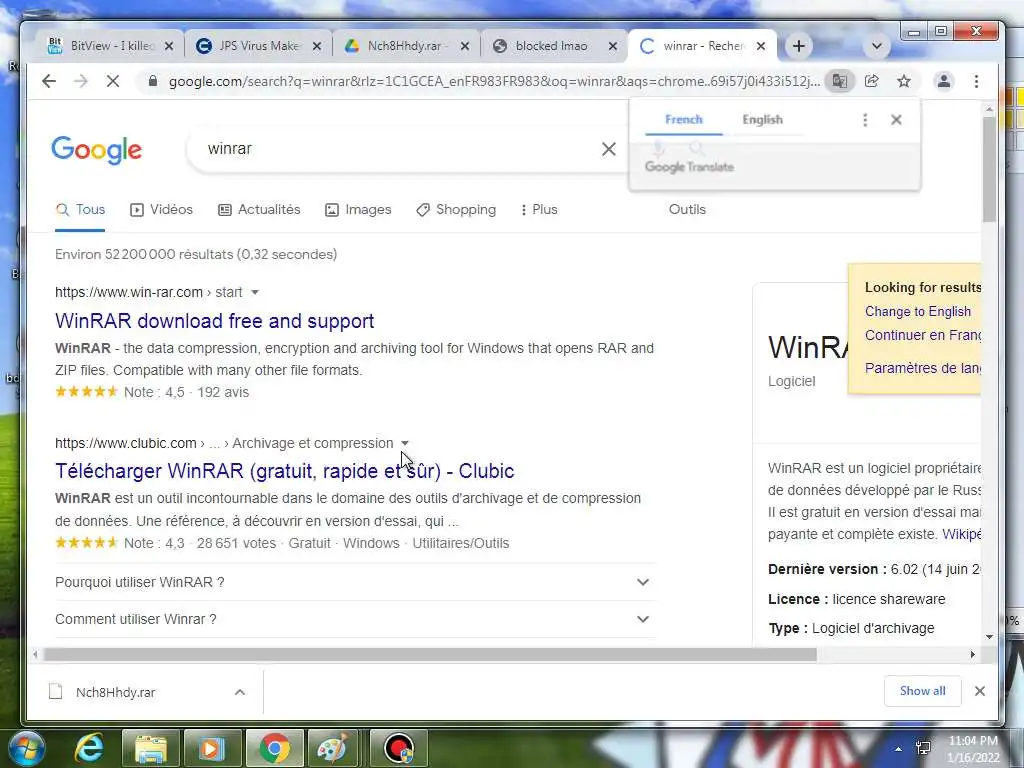Open the Chrome profile icon

pos(944,81)
